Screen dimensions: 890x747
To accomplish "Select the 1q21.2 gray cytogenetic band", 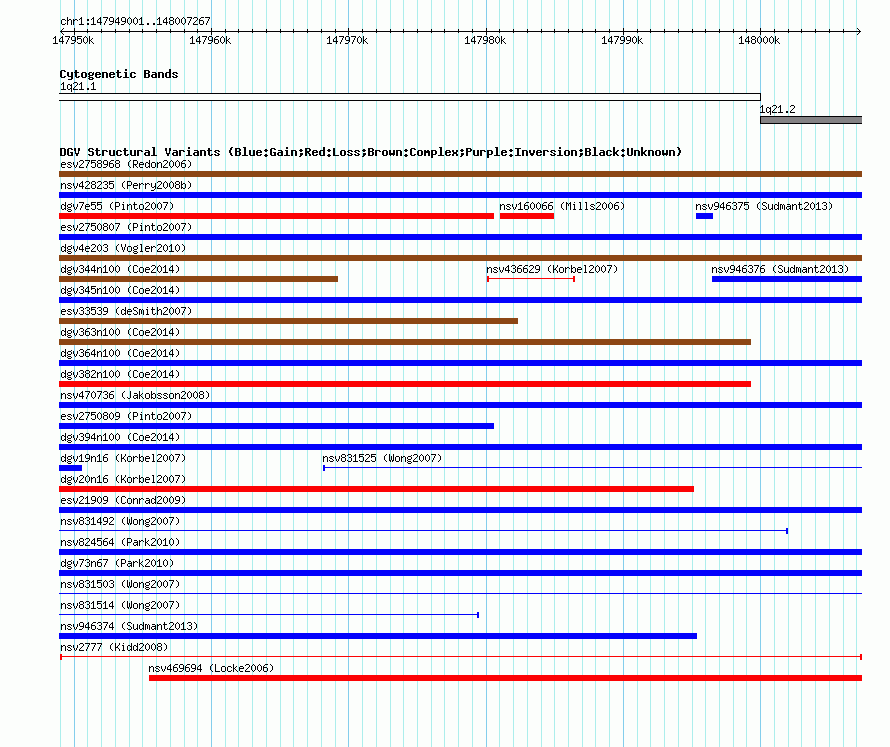I will tap(811, 120).
